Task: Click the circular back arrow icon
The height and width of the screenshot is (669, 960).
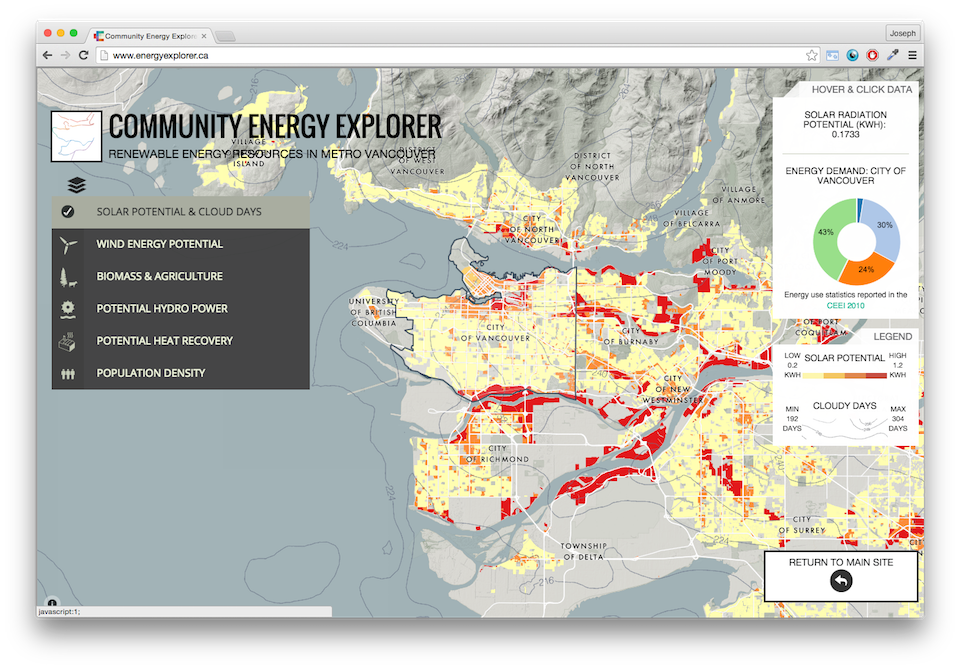Action: 841,581
